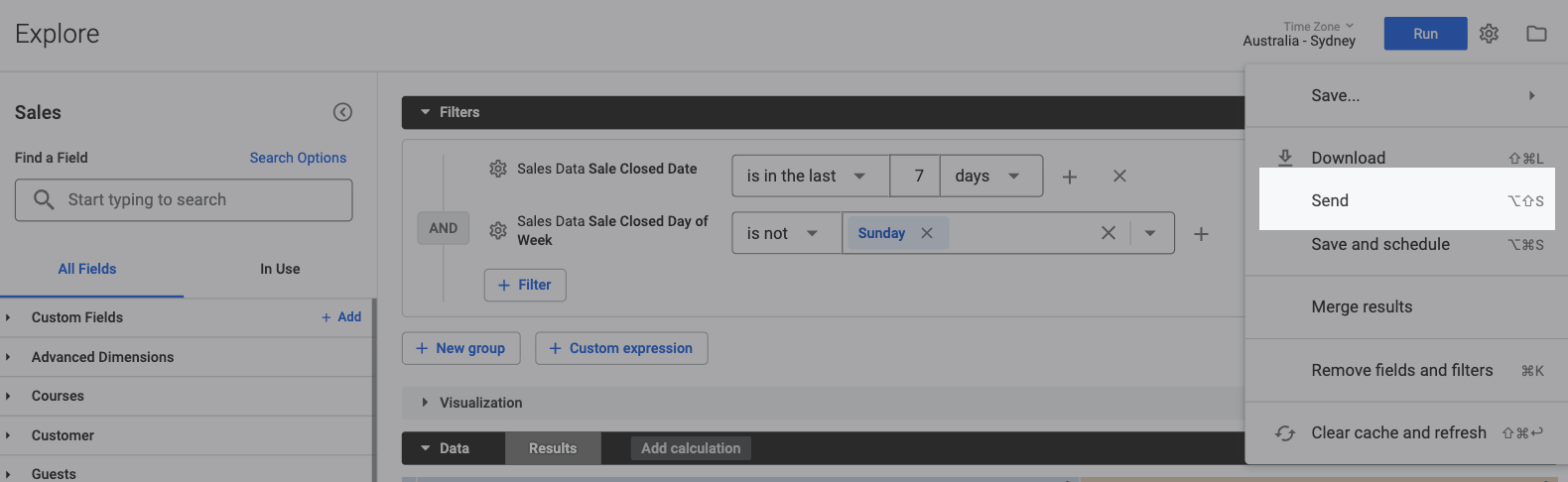Choose Remove fields and filters
1568x482 pixels.
(1406, 370)
